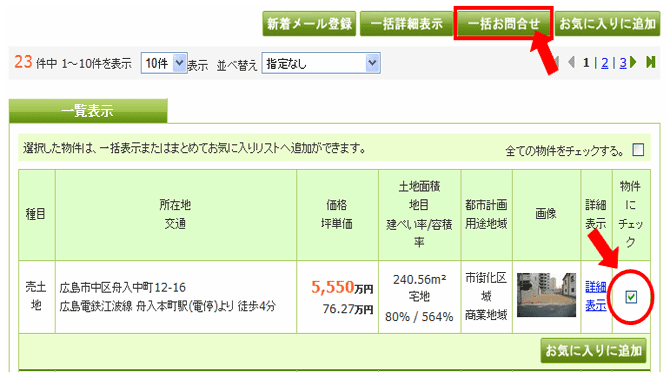The height and width of the screenshot is (380, 670).
Task: Go to previous page arrow icon
Action: [572, 62]
